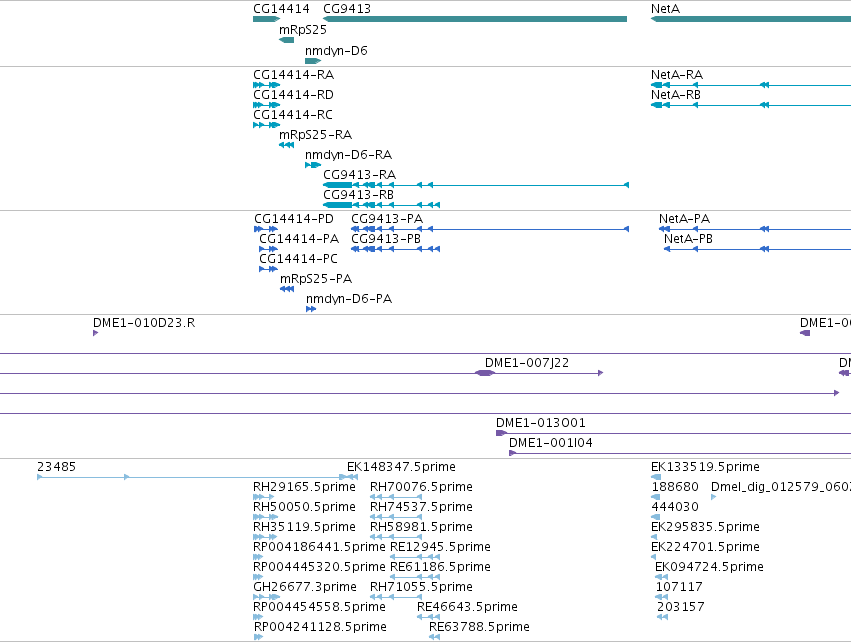Screen dimensions: 851x642
Task: Select the RP004241128.5prime EST label
Action: click(x=320, y=627)
